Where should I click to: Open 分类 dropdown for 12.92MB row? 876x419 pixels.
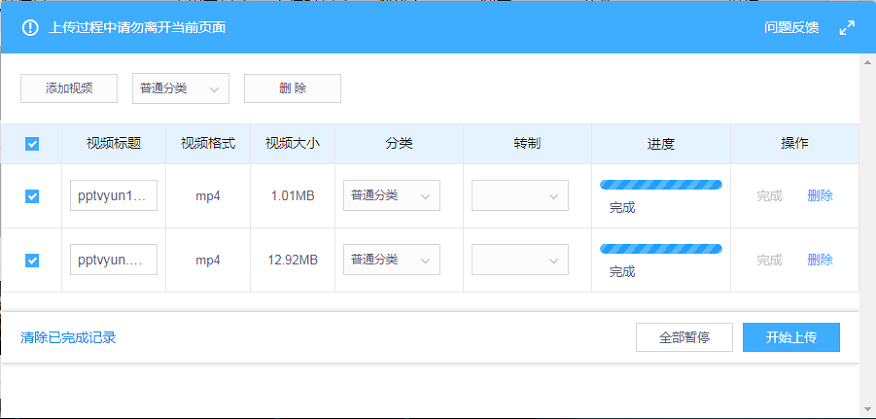click(x=392, y=259)
